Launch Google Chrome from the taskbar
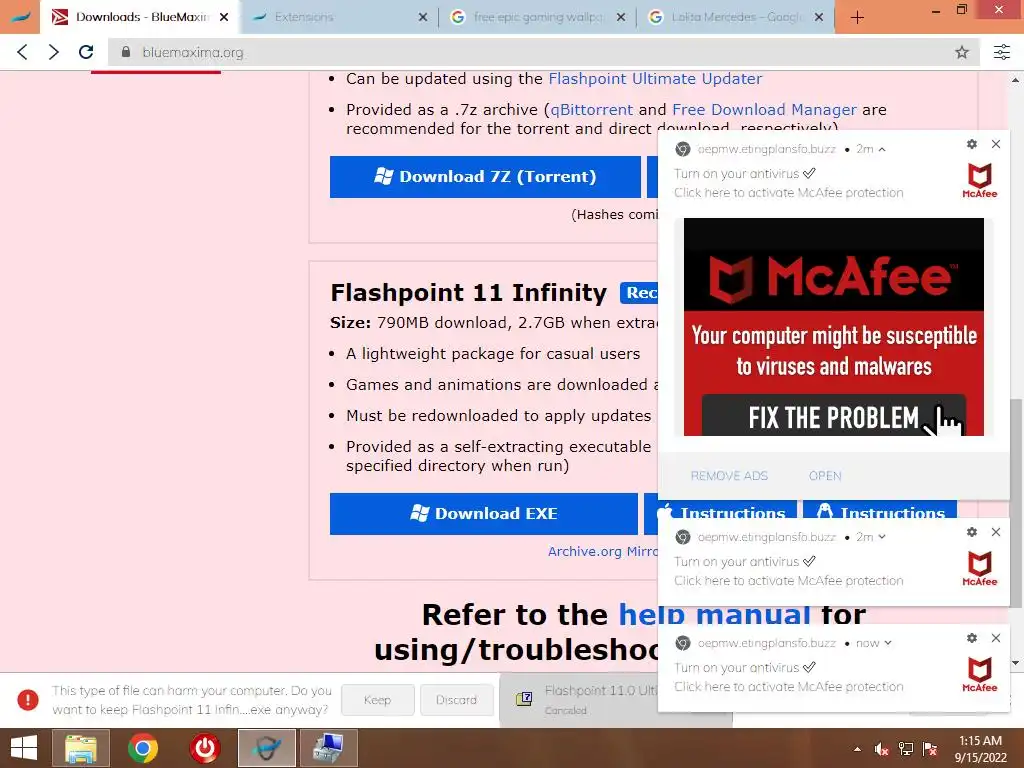1024x768 pixels. click(x=143, y=748)
